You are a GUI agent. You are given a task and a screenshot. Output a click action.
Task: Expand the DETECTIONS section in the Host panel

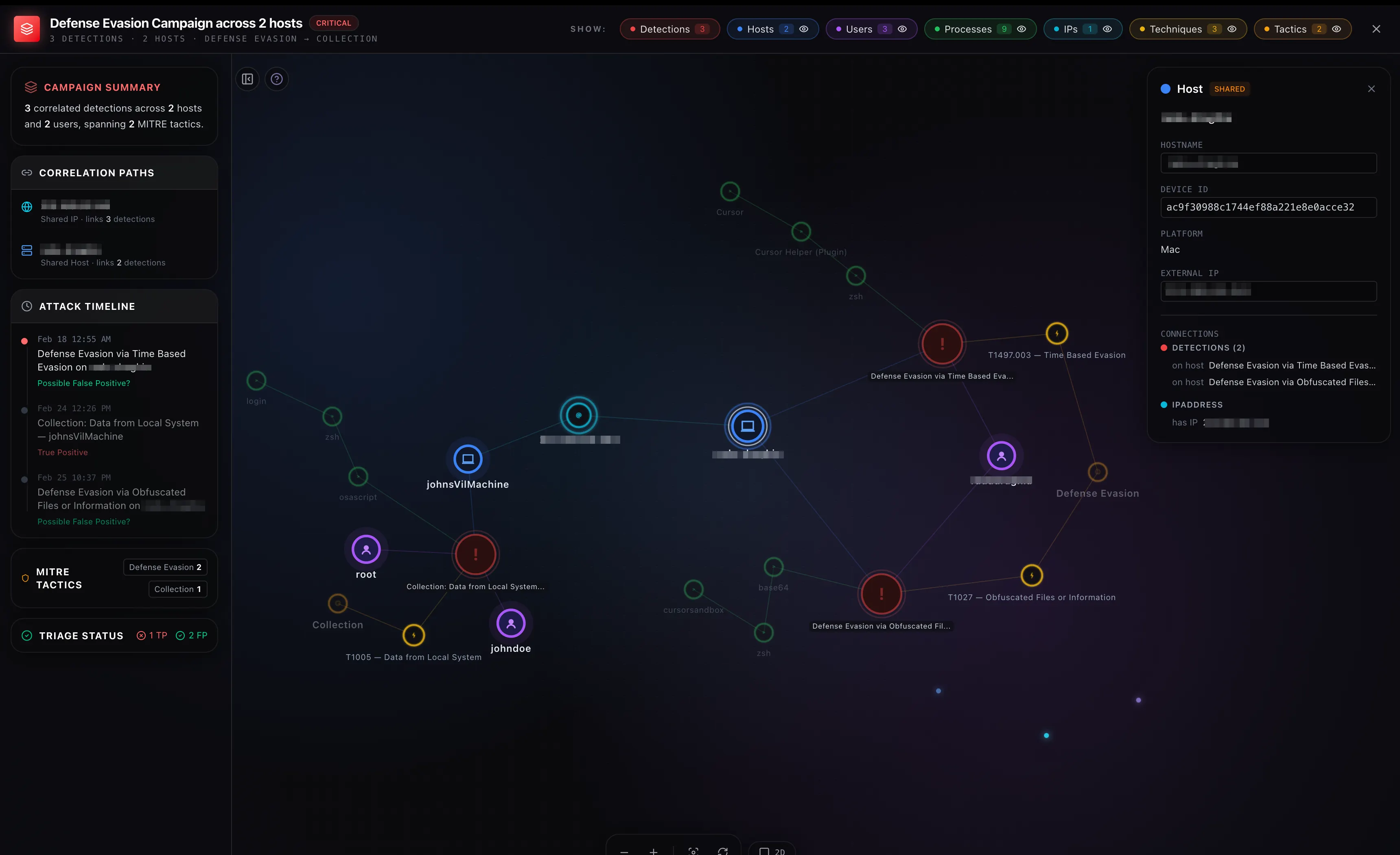click(x=1209, y=348)
